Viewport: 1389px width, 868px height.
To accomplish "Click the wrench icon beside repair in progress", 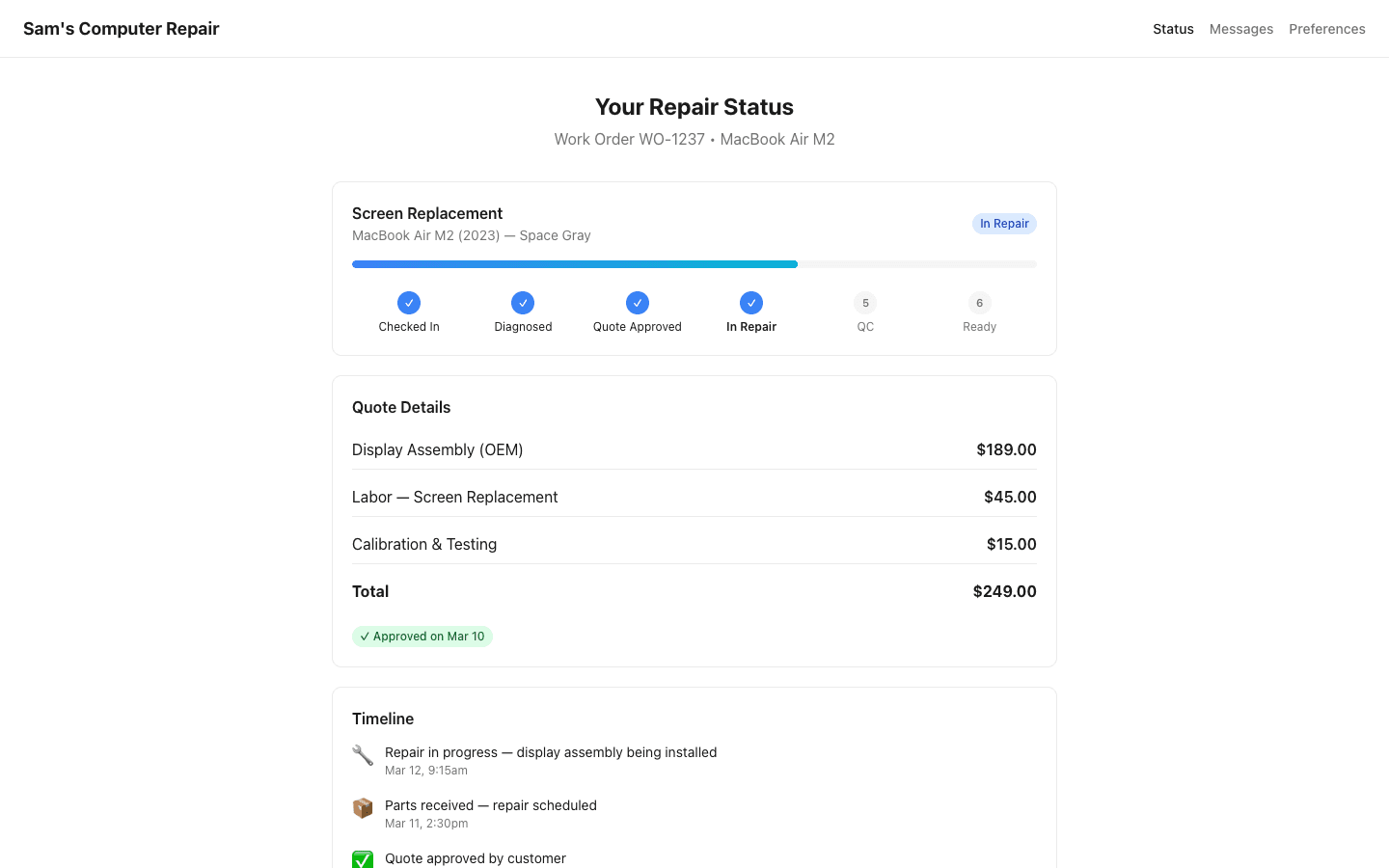I will [363, 755].
